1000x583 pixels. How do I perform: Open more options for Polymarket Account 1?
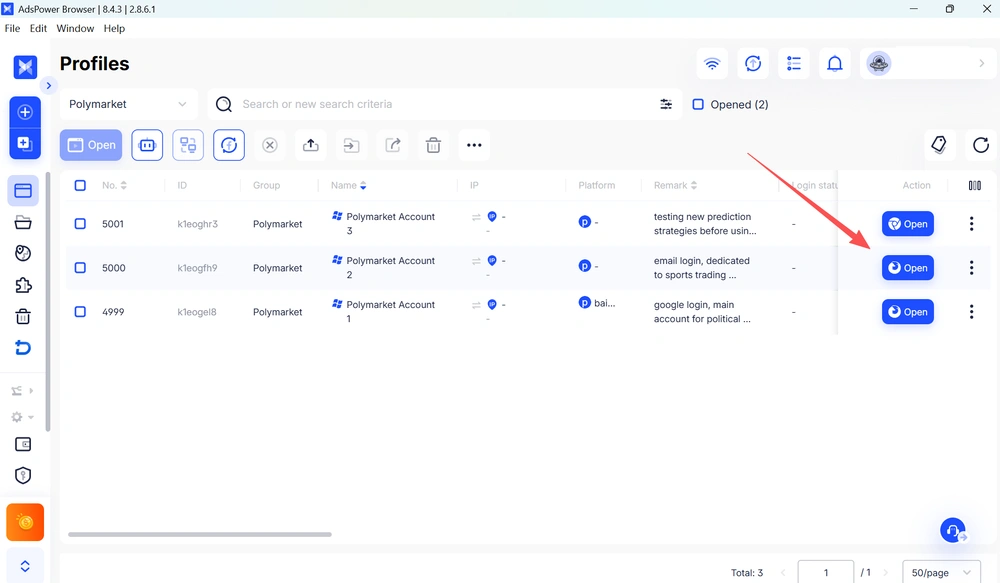(x=971, y=312)
